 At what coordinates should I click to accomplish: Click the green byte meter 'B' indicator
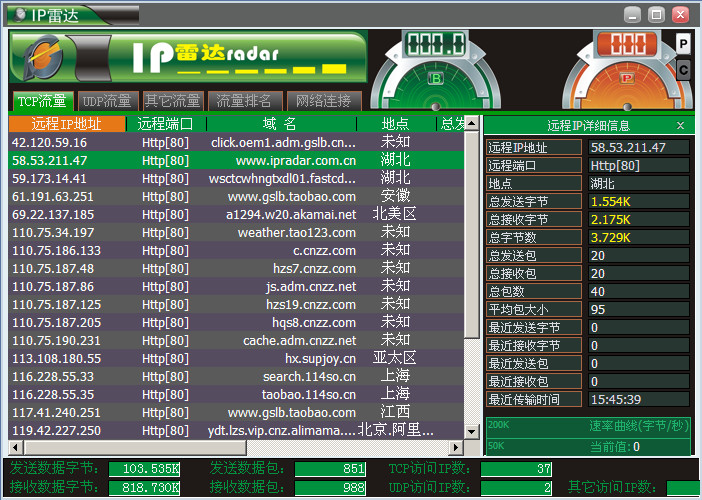435,79
